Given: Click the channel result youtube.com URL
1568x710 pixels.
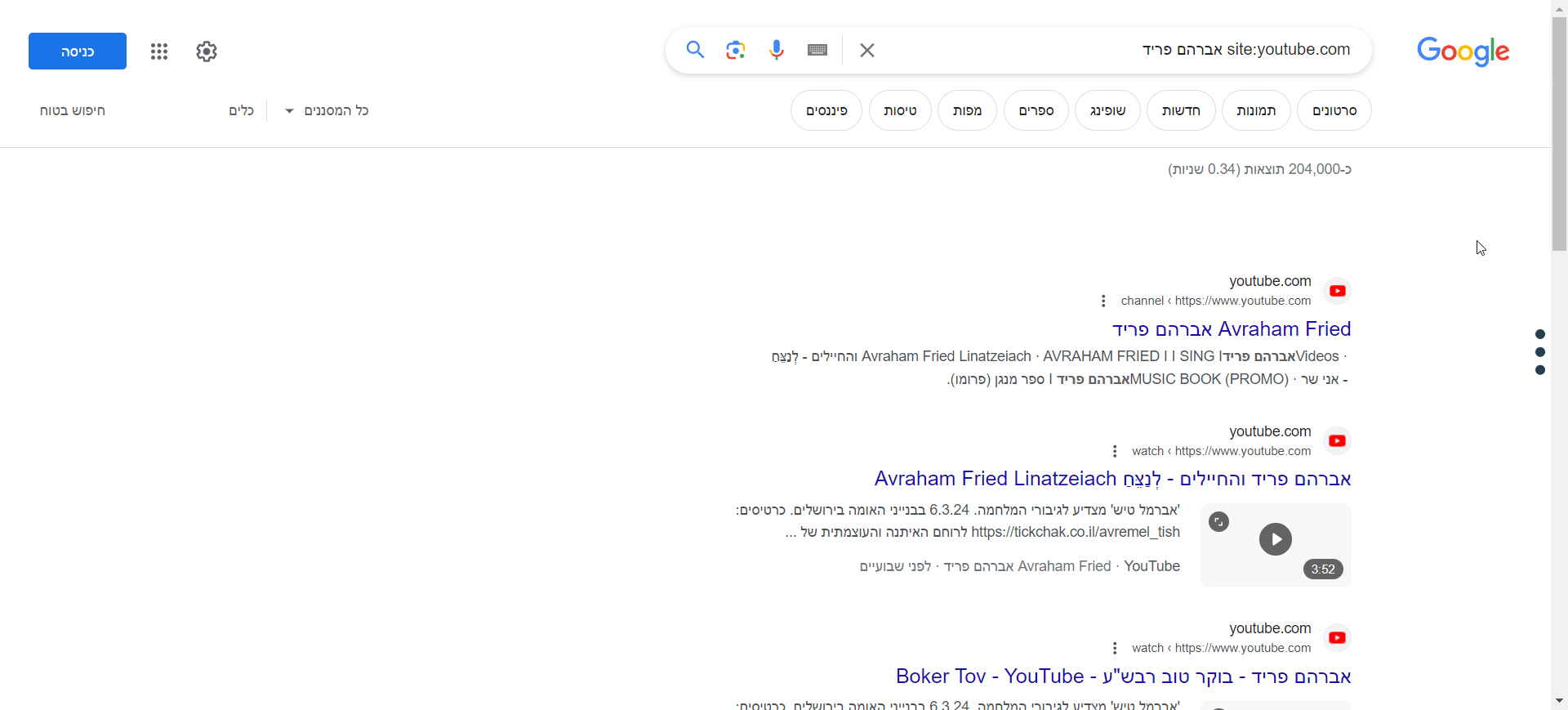Looking at the screenshot, I should point(1216,301).
